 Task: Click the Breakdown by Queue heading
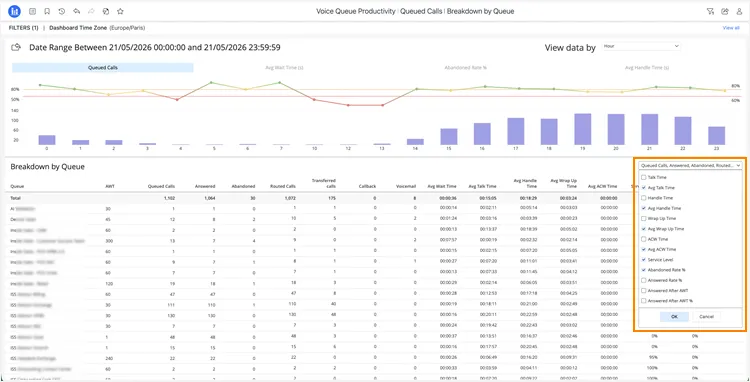pos(47,167)
